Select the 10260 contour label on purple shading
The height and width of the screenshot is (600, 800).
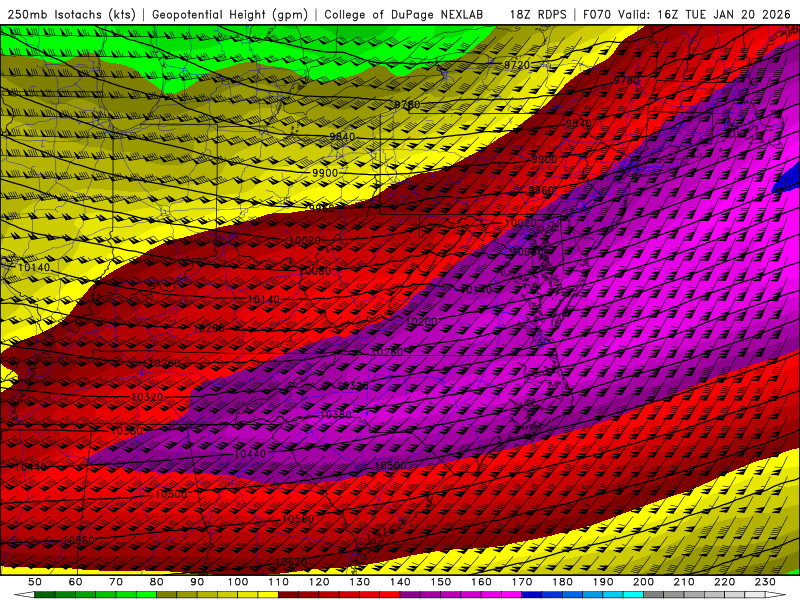click(x=387, y=352)
